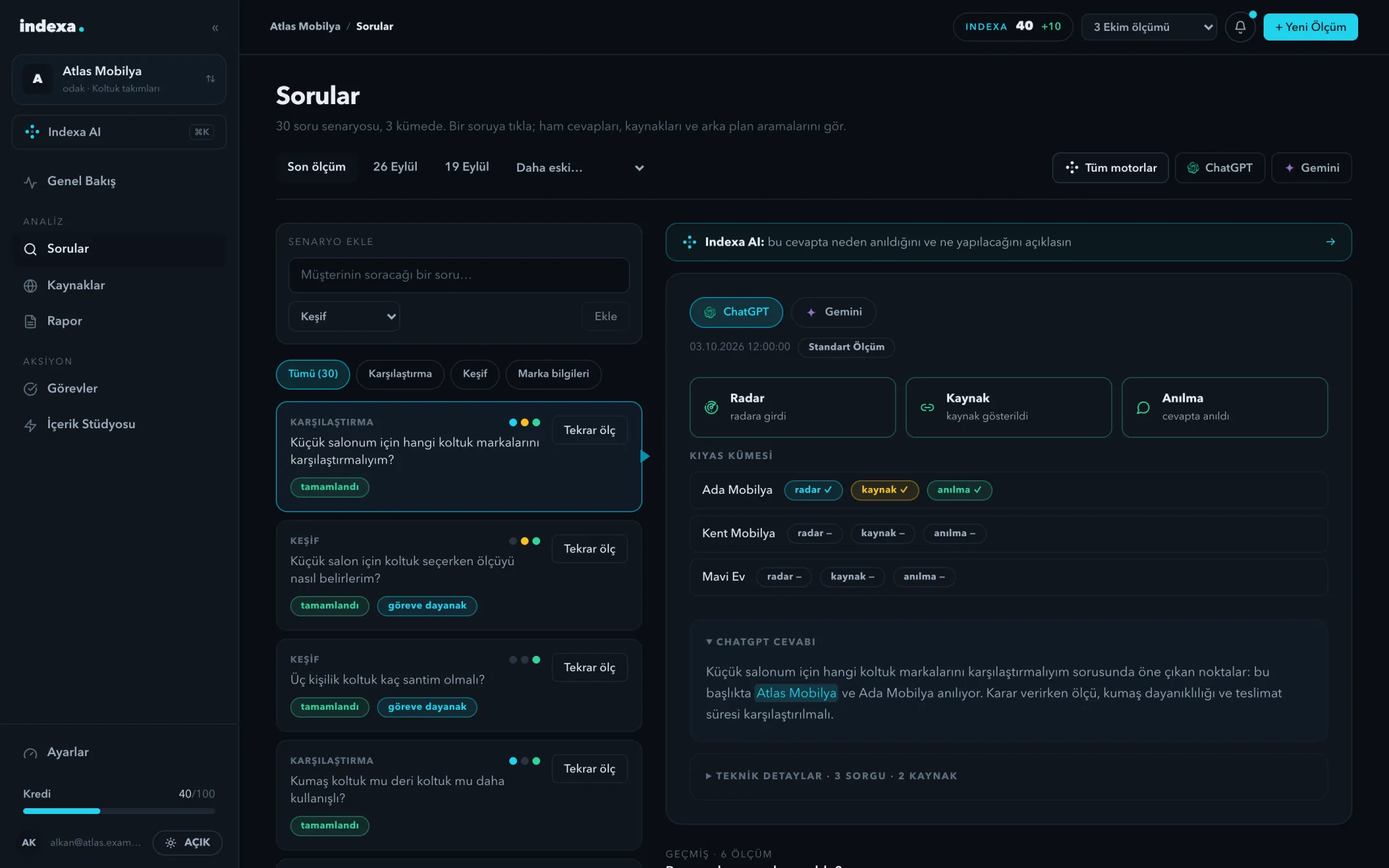This screenshot has height=868, width=1389.
Task: Click the Rapor document icon
Action: pos(30,321)
